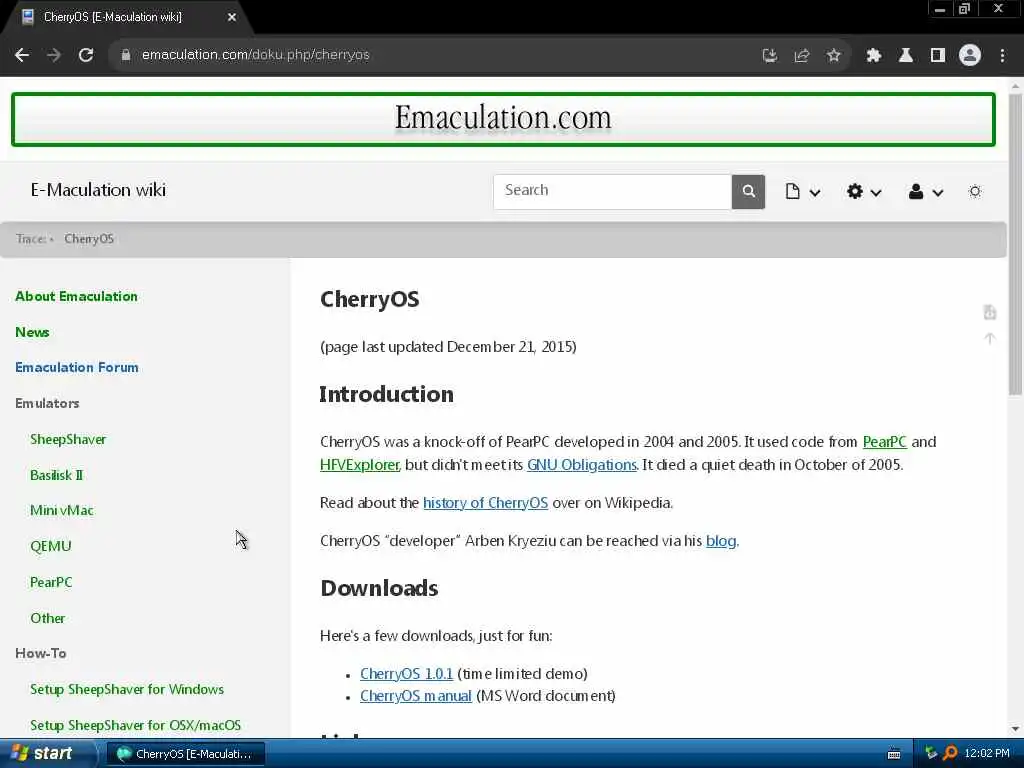
Task: Open the SheepShaver emulator page
Action: point(68,440)
